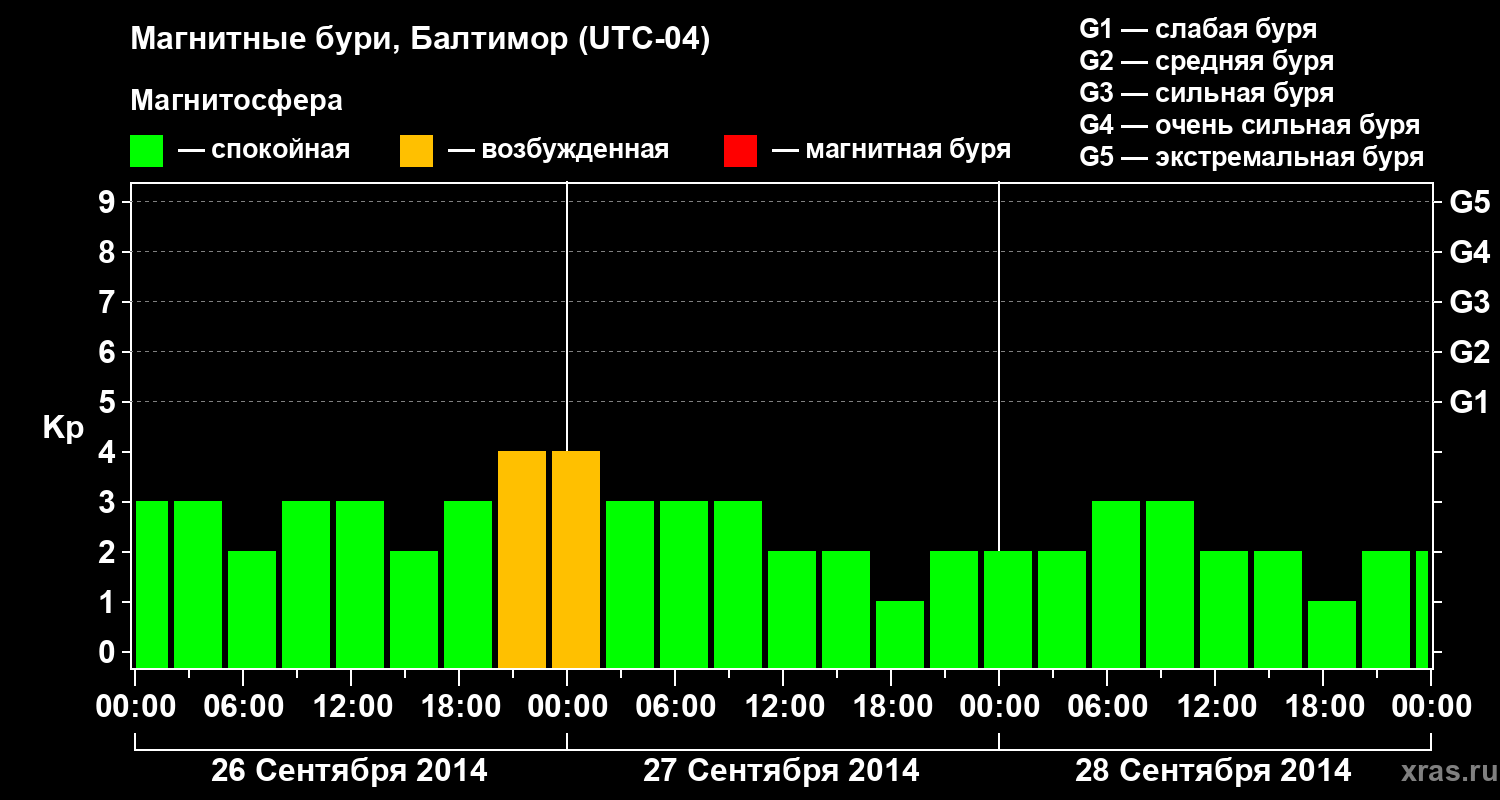The height and width of the screenshot is (800, 1500).
Task: Click the 12:00 tick label of 27 September
Action: (783, 707)
